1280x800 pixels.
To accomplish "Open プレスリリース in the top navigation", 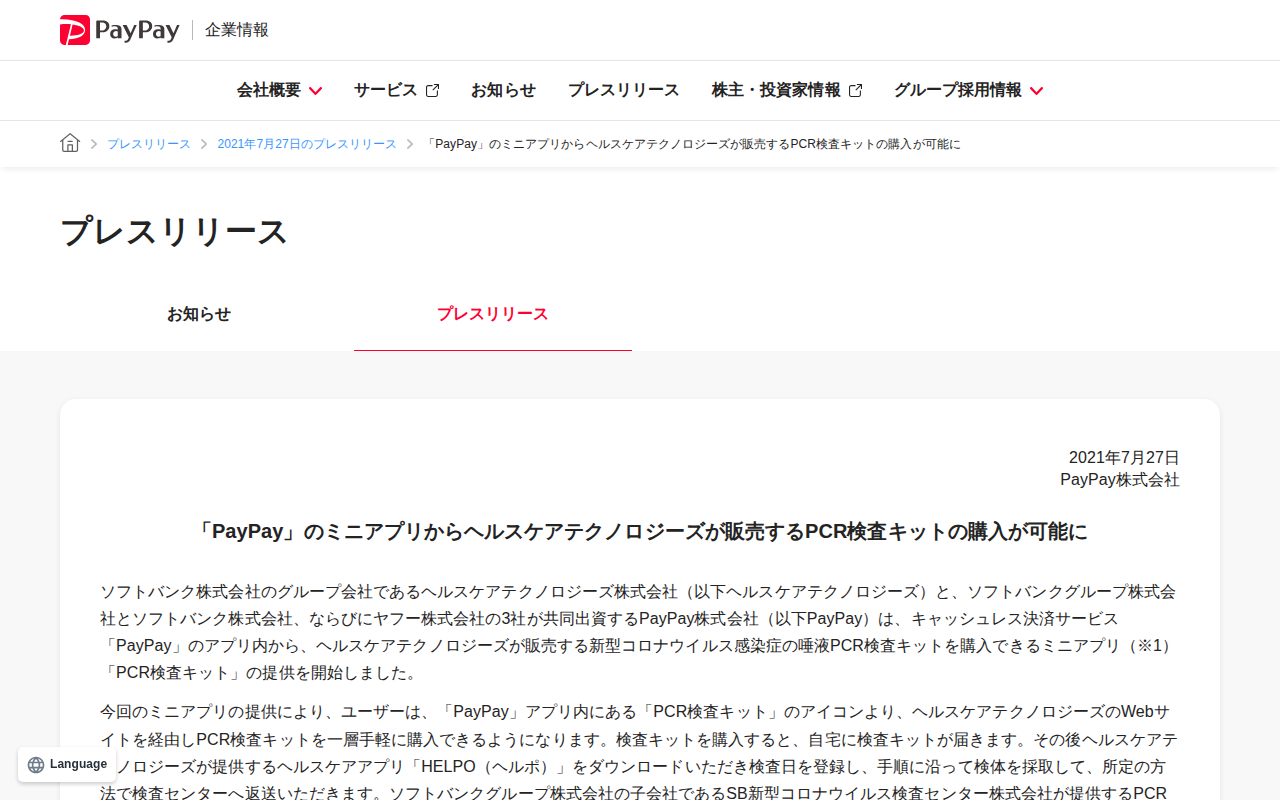I will (x=624, y=90).
